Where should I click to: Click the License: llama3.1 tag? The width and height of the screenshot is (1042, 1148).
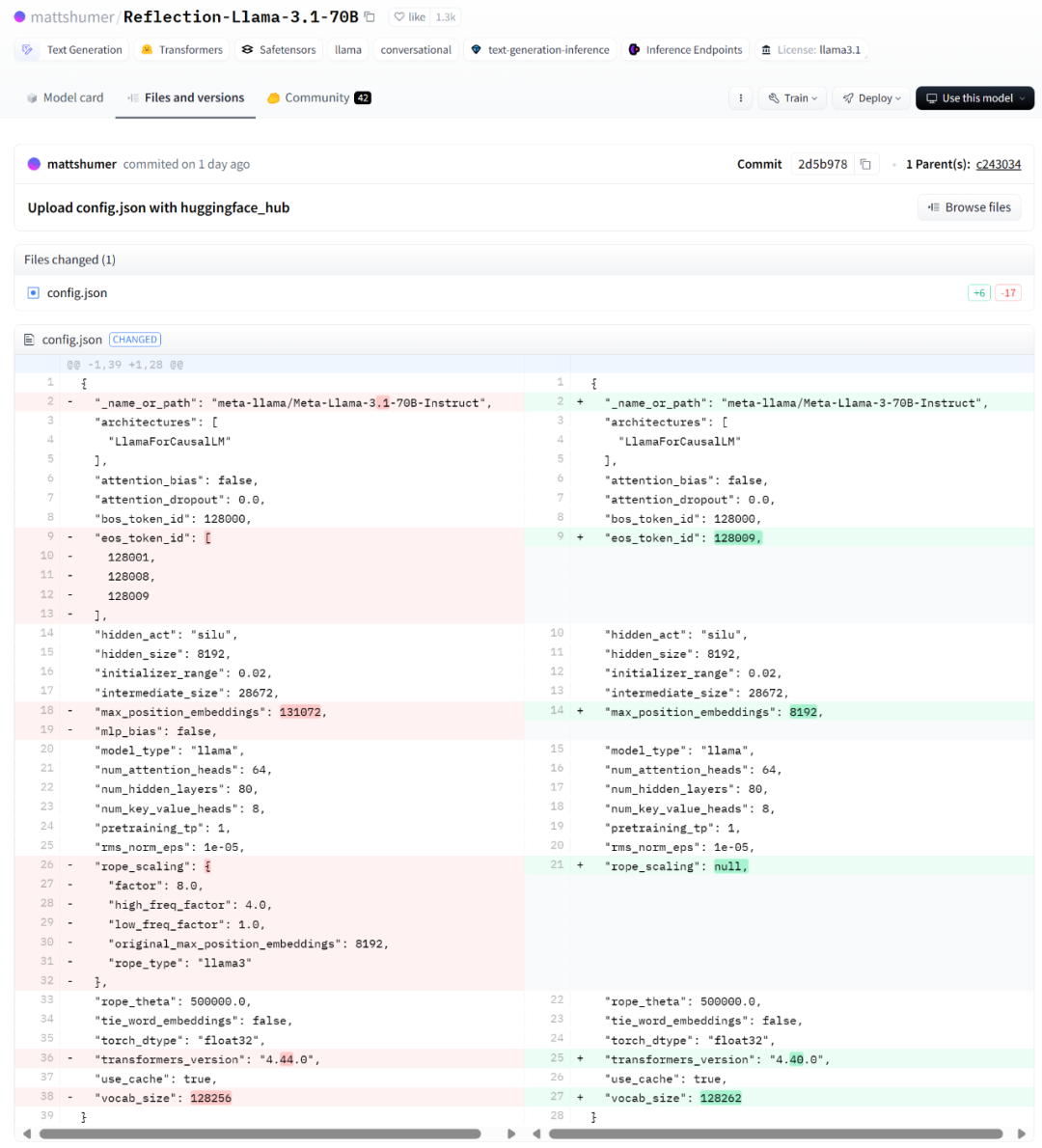pos(810,50)
